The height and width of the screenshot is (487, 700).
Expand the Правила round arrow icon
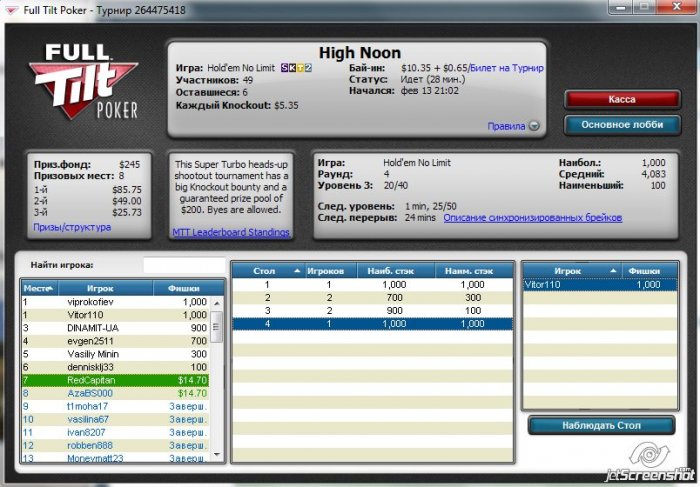(x=534, y=126)
